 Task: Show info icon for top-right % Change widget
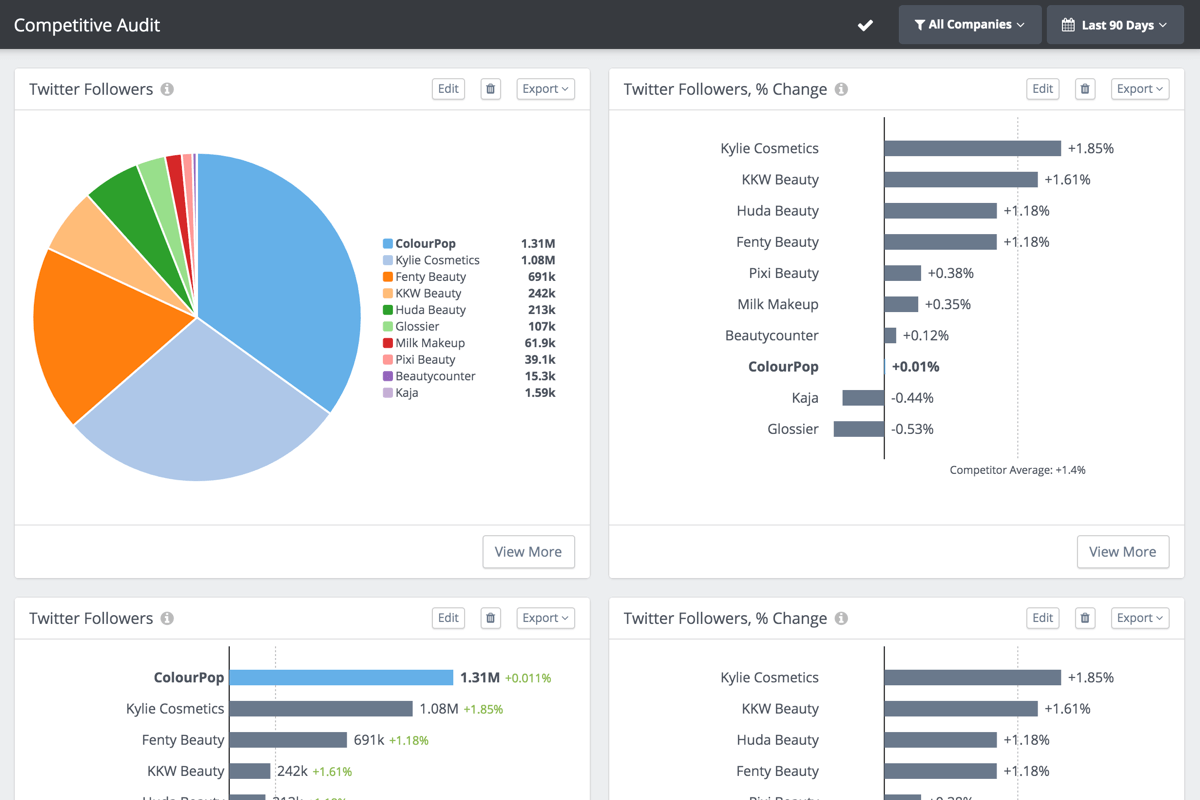pos(841,89)
